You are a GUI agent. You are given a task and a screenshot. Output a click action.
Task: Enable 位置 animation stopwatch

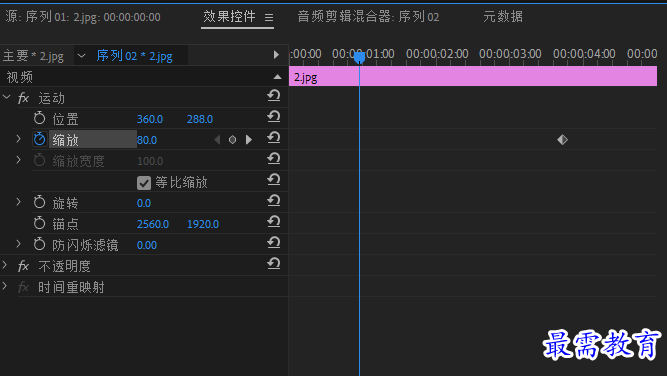pyautogui.click(x=40, y=118)
